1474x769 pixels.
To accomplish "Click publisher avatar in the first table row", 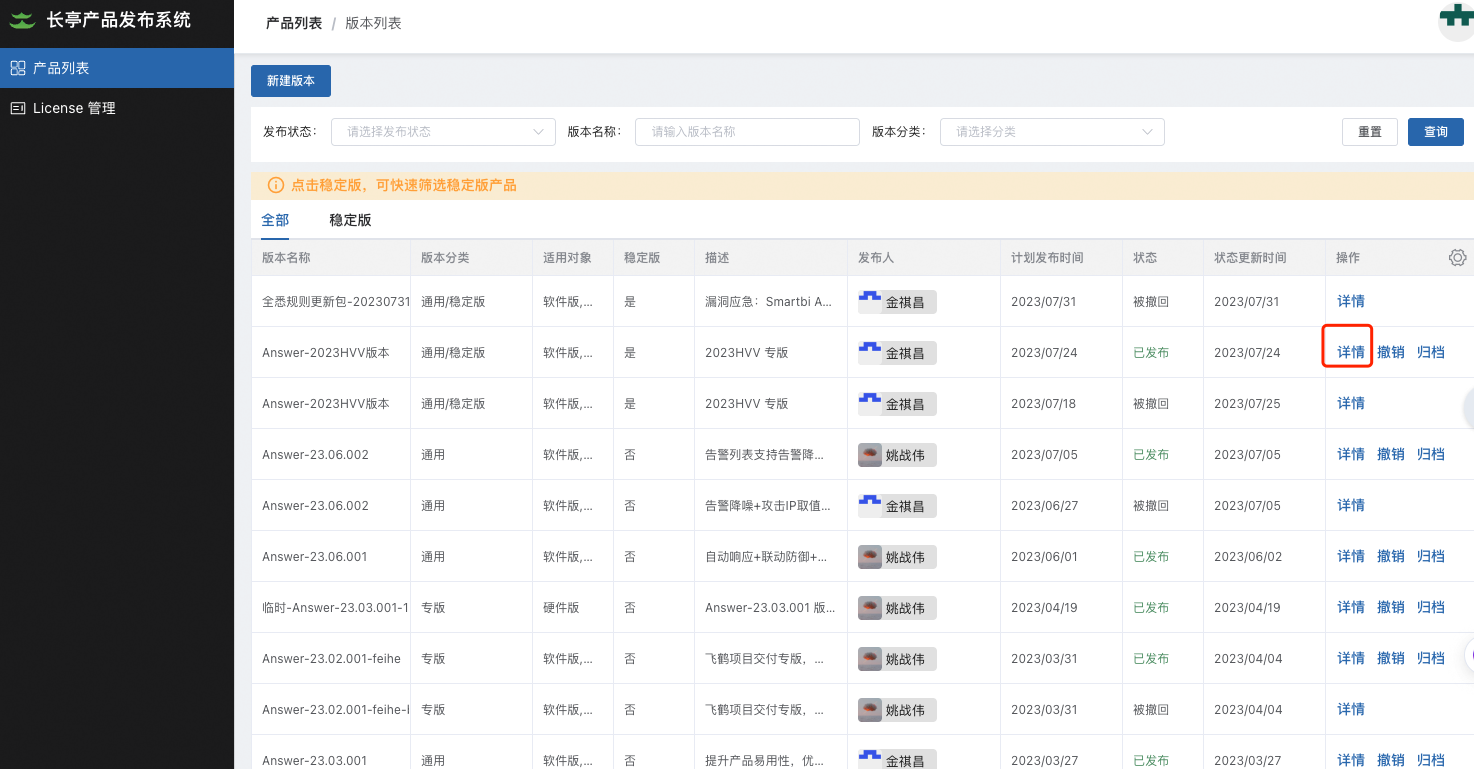I will 870,301.
